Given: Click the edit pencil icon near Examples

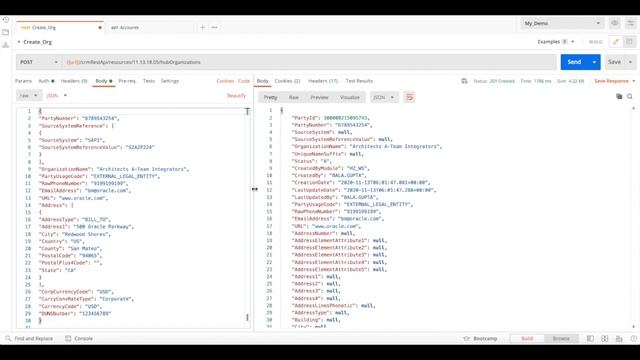Looking at the screenshot, I should point(616,42).
